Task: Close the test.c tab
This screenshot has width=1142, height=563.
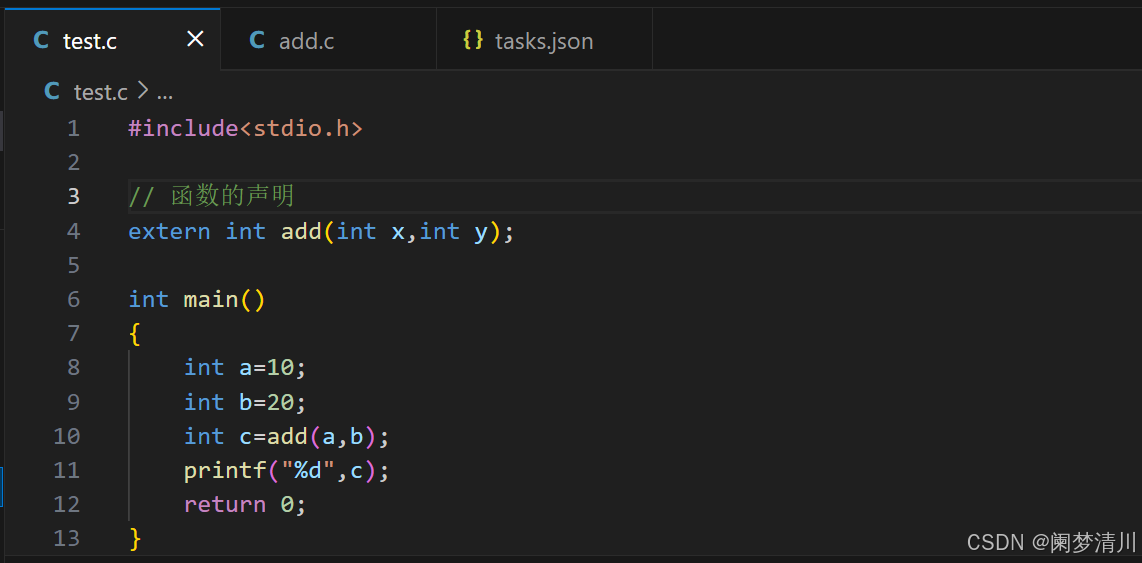Action: click(195, 39)
